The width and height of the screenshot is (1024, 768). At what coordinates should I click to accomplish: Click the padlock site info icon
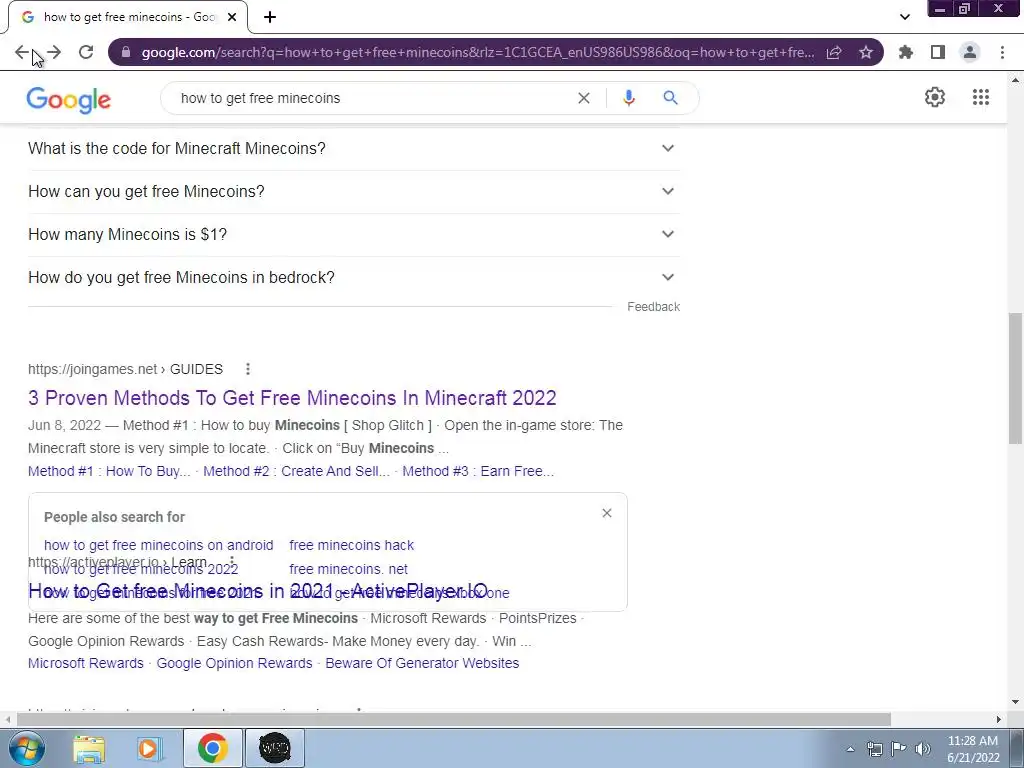coord(126,52)
